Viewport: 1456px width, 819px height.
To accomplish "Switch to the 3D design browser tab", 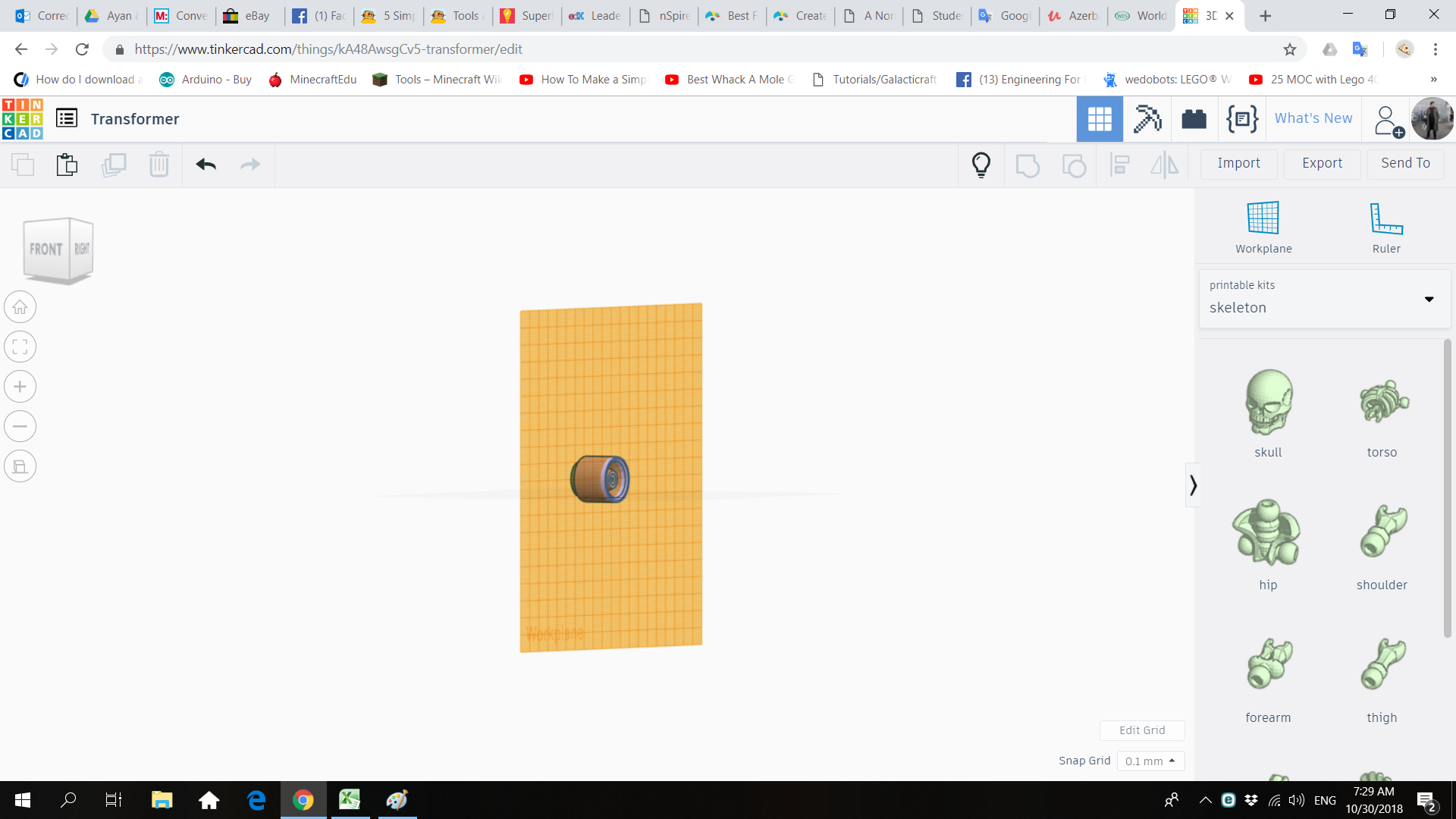I will 1209,15.
